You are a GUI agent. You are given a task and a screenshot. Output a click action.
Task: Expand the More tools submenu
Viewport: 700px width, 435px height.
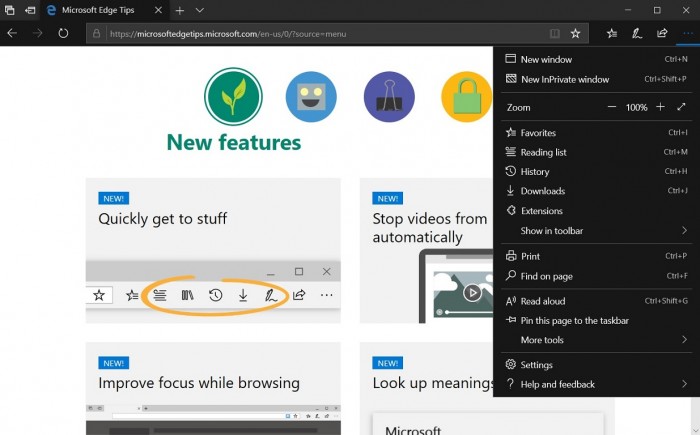(596, 340)
